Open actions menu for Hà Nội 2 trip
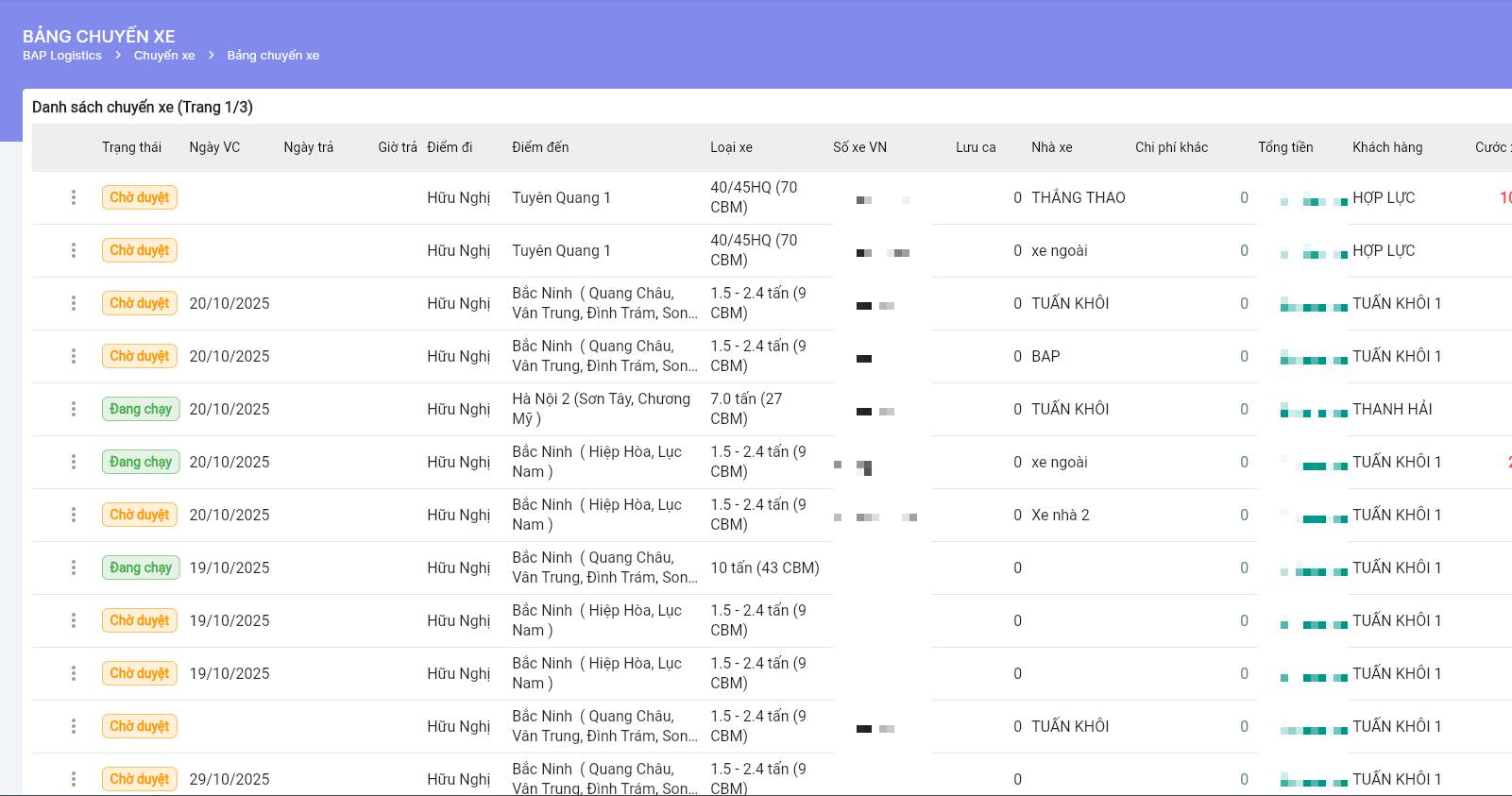Screen dimensions: 1512x796 [74, 409]
